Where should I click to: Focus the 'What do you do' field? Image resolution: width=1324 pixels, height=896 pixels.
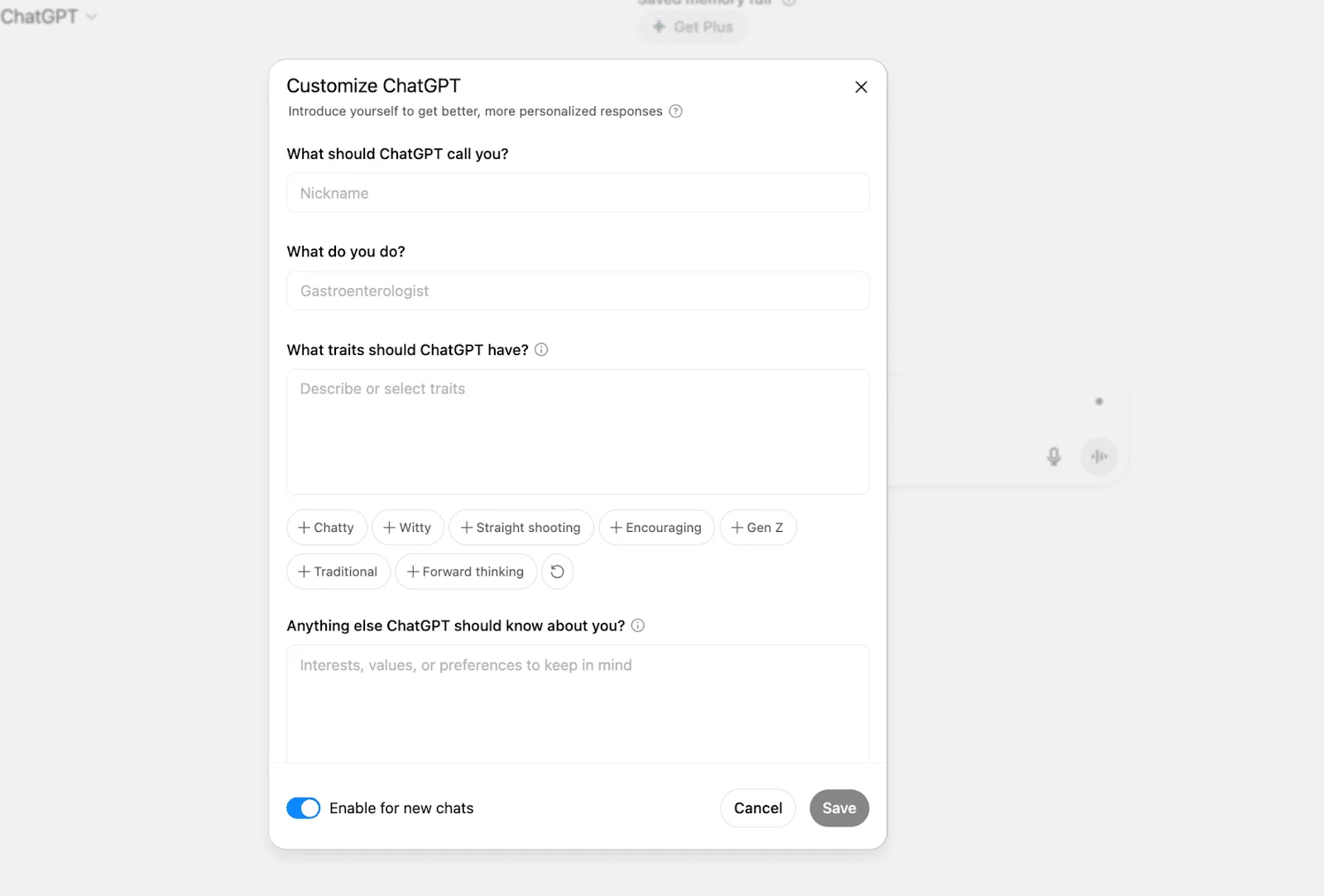tap(578, 290)
